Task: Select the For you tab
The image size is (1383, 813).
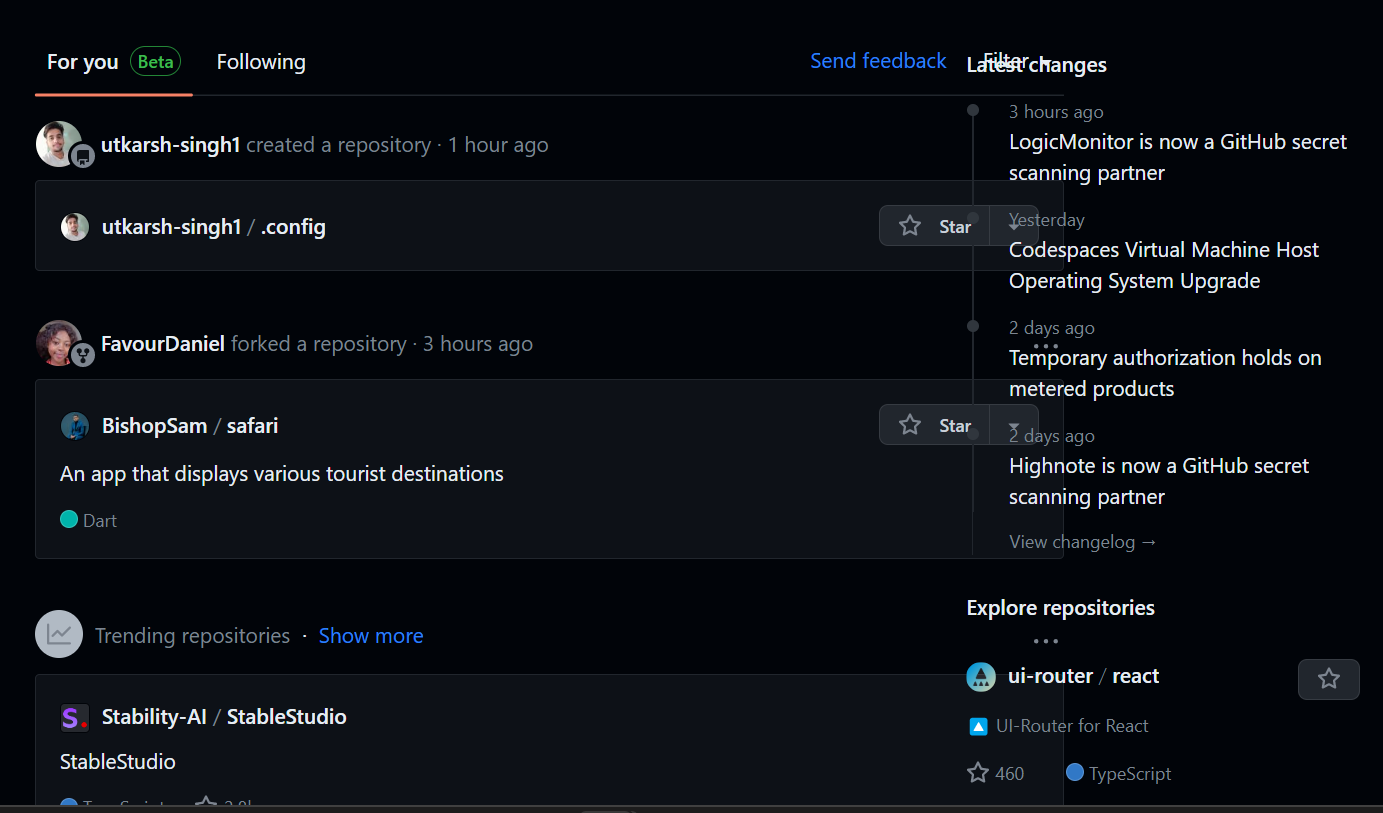Action: 81,62
